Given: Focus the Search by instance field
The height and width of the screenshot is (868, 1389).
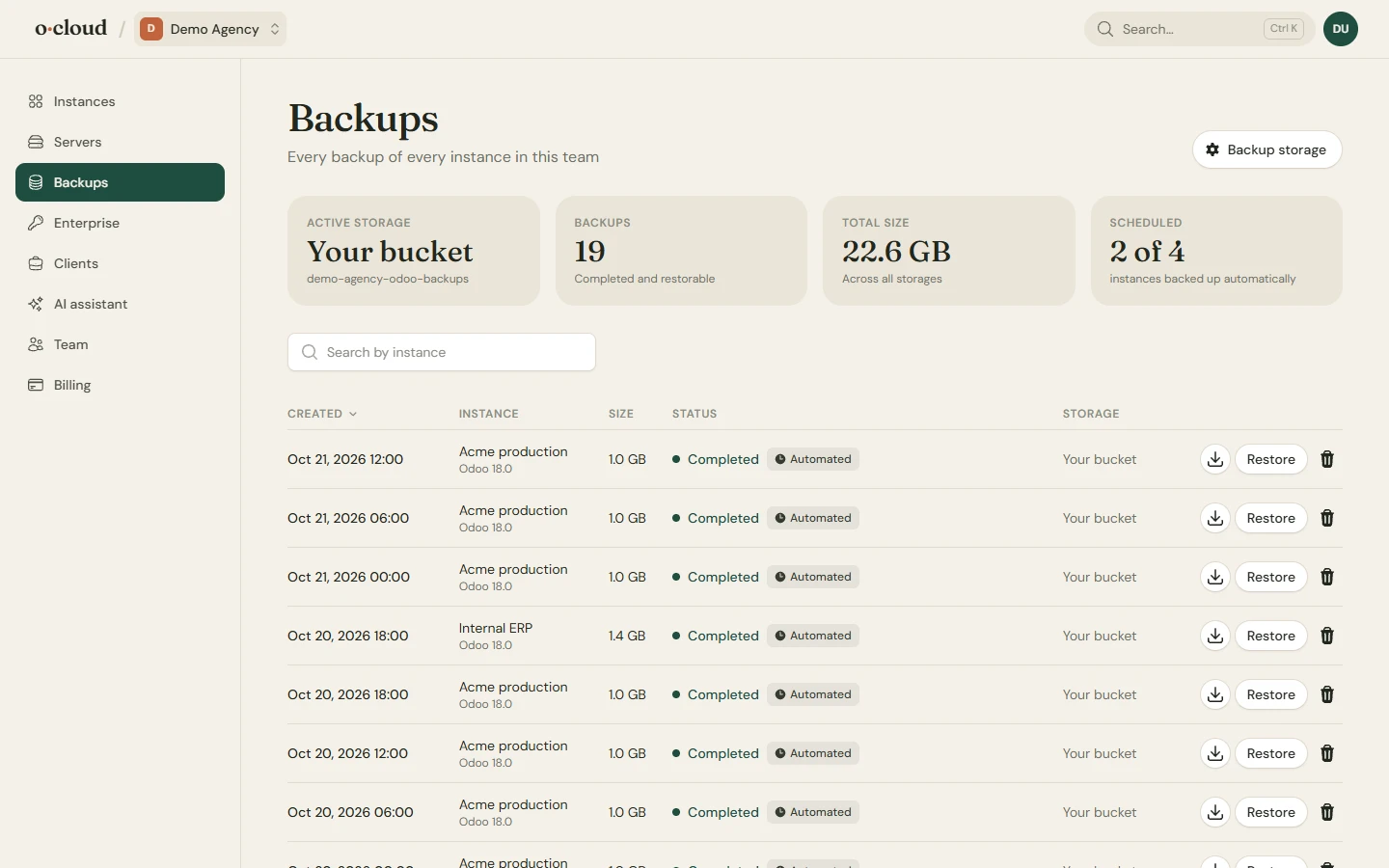Looking at the screenshot, I should (442, 352).
